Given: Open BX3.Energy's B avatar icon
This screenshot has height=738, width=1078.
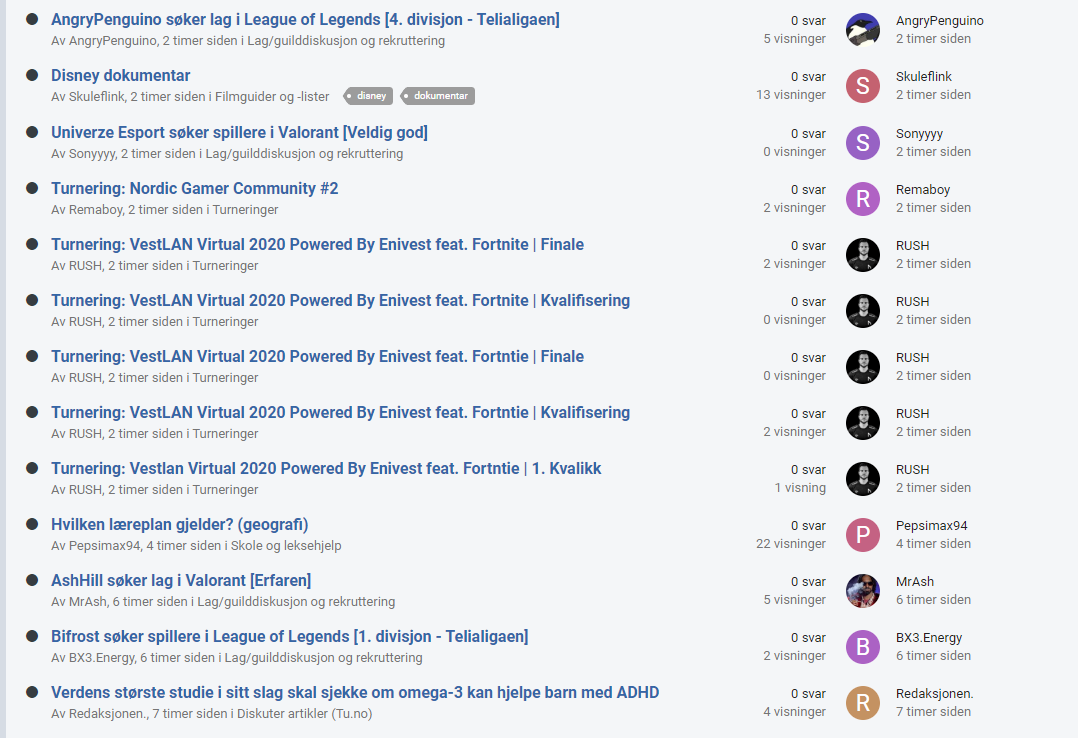Looking at the screenshot, I should click(863, 647).
